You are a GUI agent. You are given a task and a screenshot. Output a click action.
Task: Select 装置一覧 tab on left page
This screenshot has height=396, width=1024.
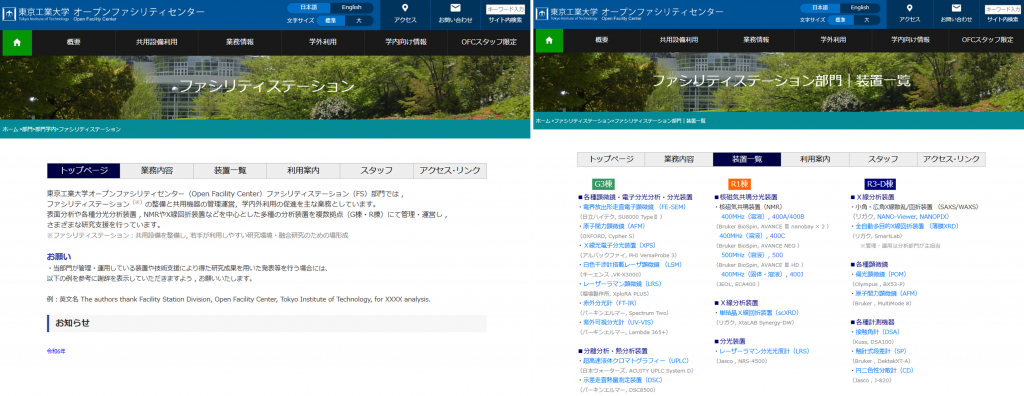(230, 171)
